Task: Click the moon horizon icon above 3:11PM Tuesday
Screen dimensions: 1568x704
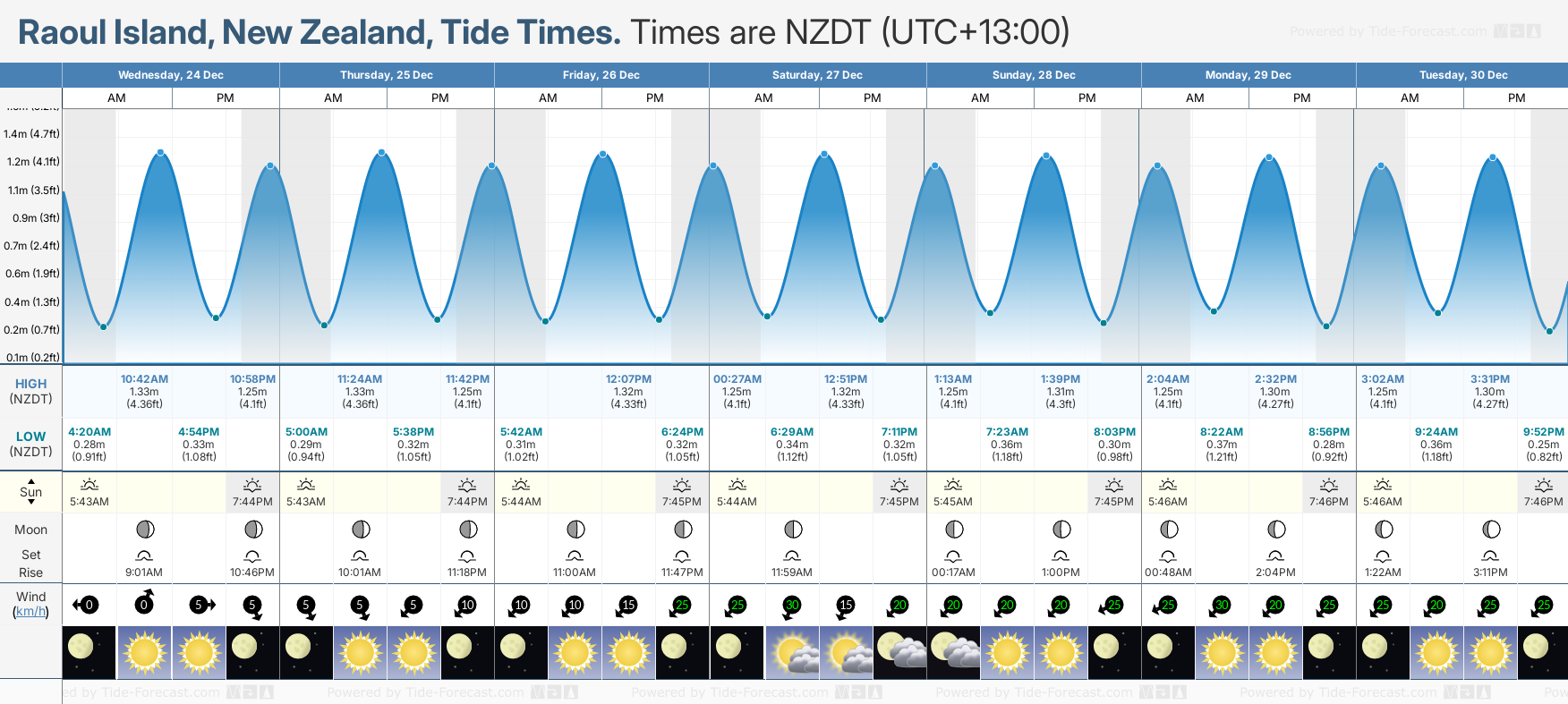Action: (x=1490, y=556)
